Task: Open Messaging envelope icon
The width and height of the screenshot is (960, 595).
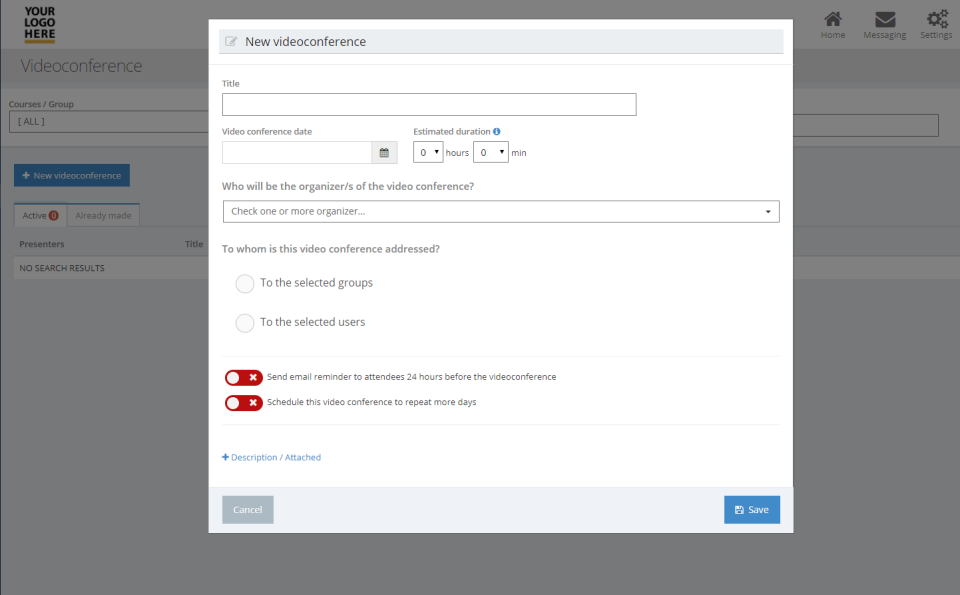Action: coord(884,20)
